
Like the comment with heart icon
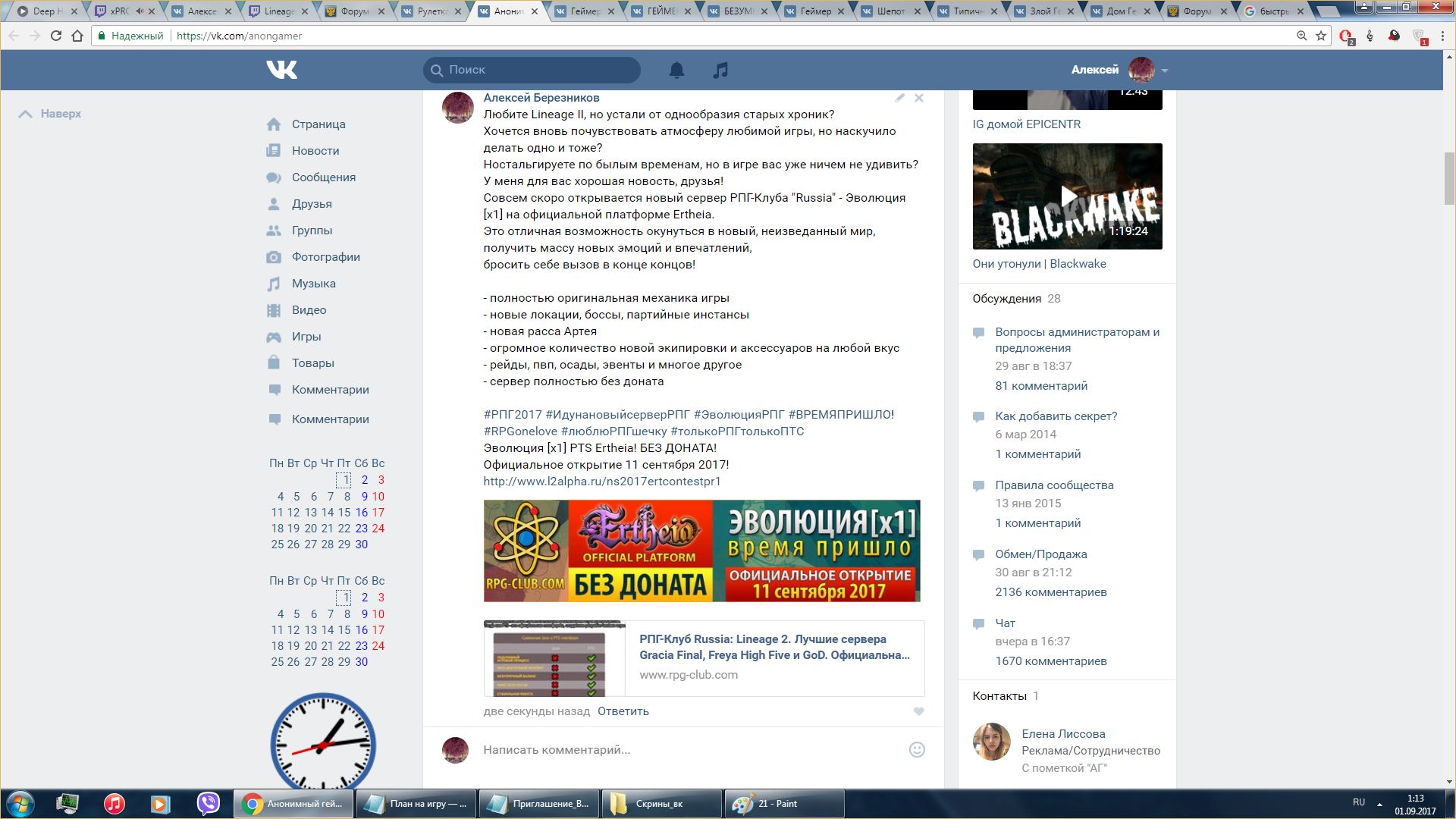918,711
